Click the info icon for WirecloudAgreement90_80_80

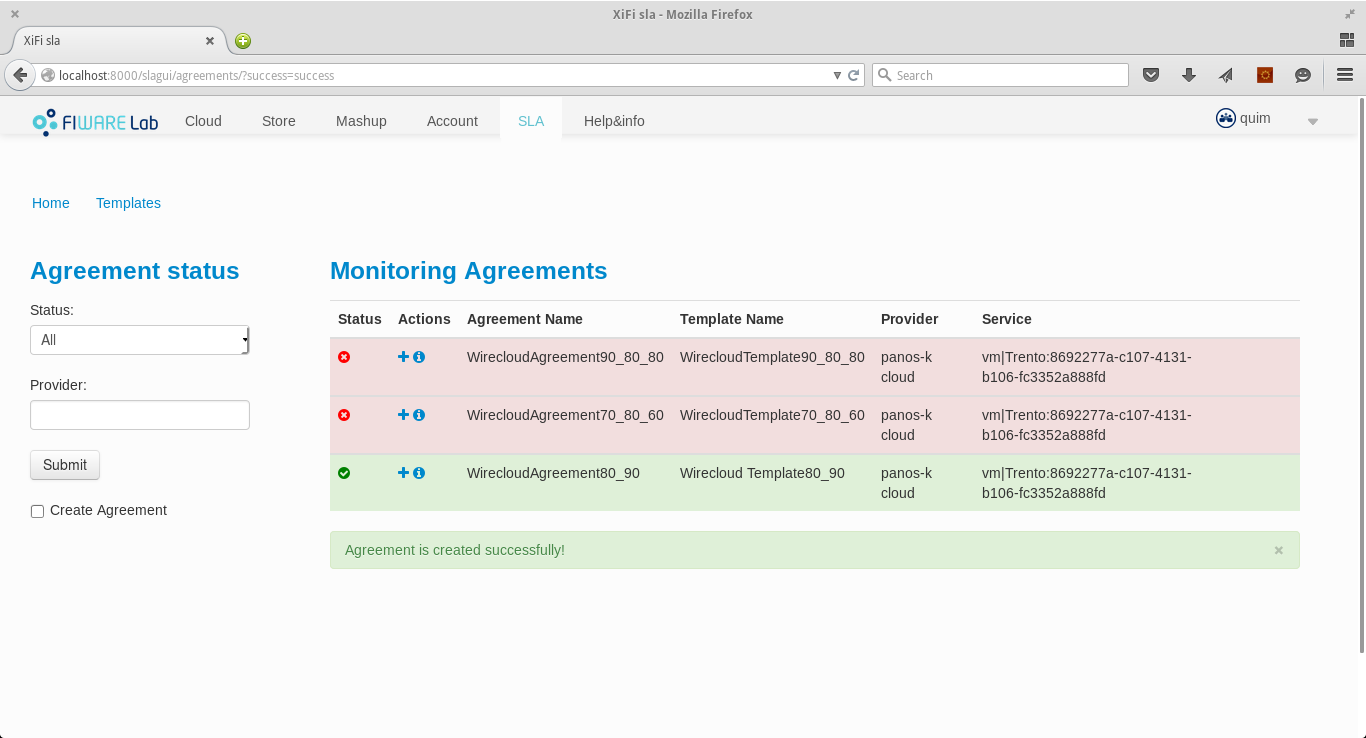click(x=419, y=357)
